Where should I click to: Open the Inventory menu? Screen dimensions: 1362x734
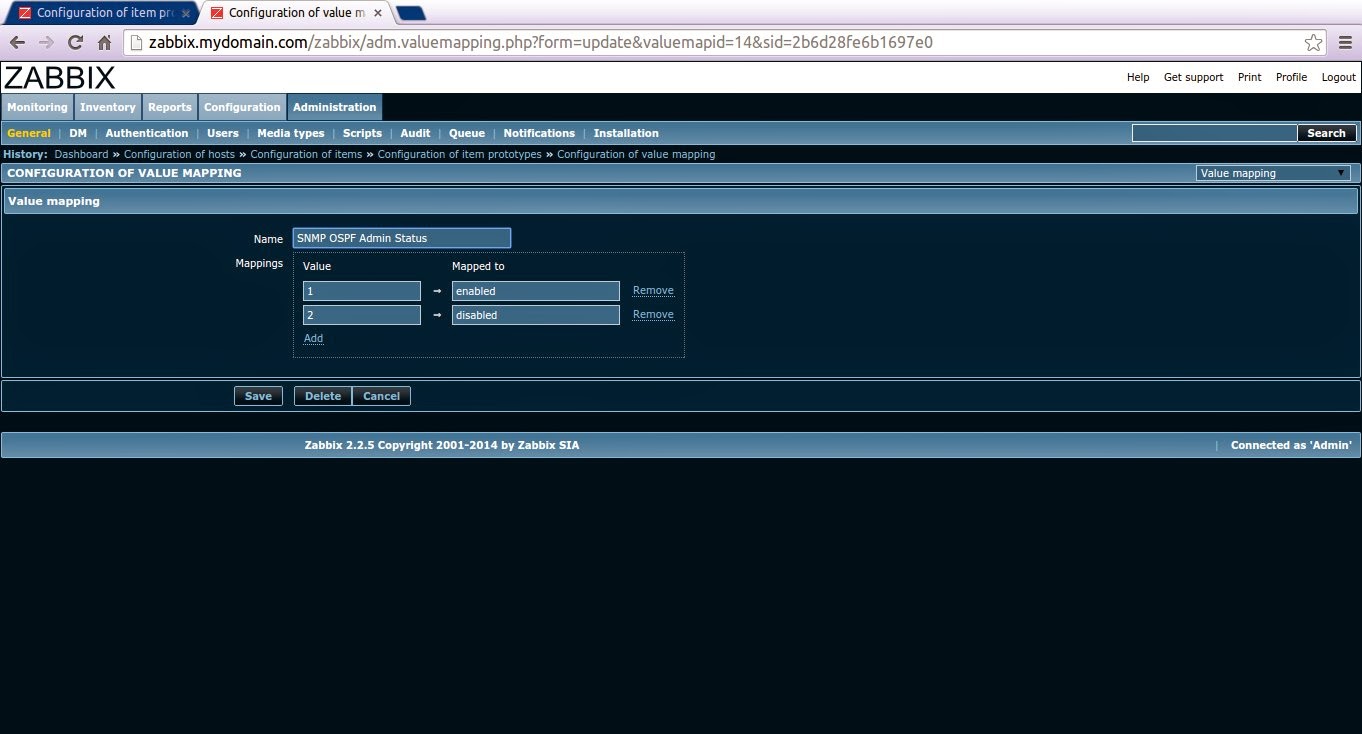point(108,107)
